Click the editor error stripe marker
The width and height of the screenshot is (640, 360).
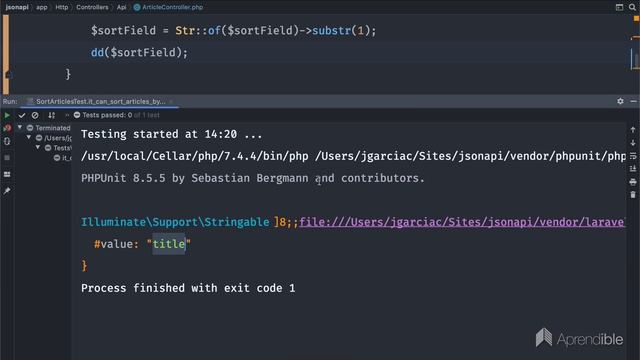[x=635, y=38]
